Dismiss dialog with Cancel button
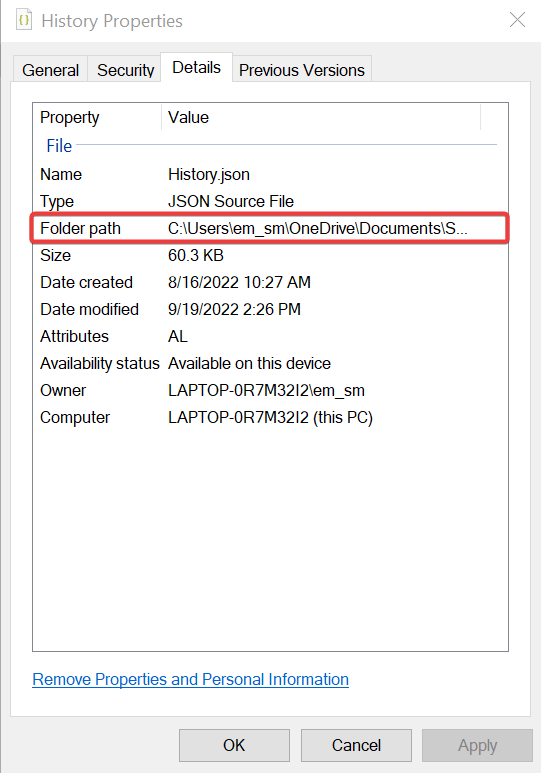This screenshot has height=773, width=541. pyautogui.click(x=356, y=745)
